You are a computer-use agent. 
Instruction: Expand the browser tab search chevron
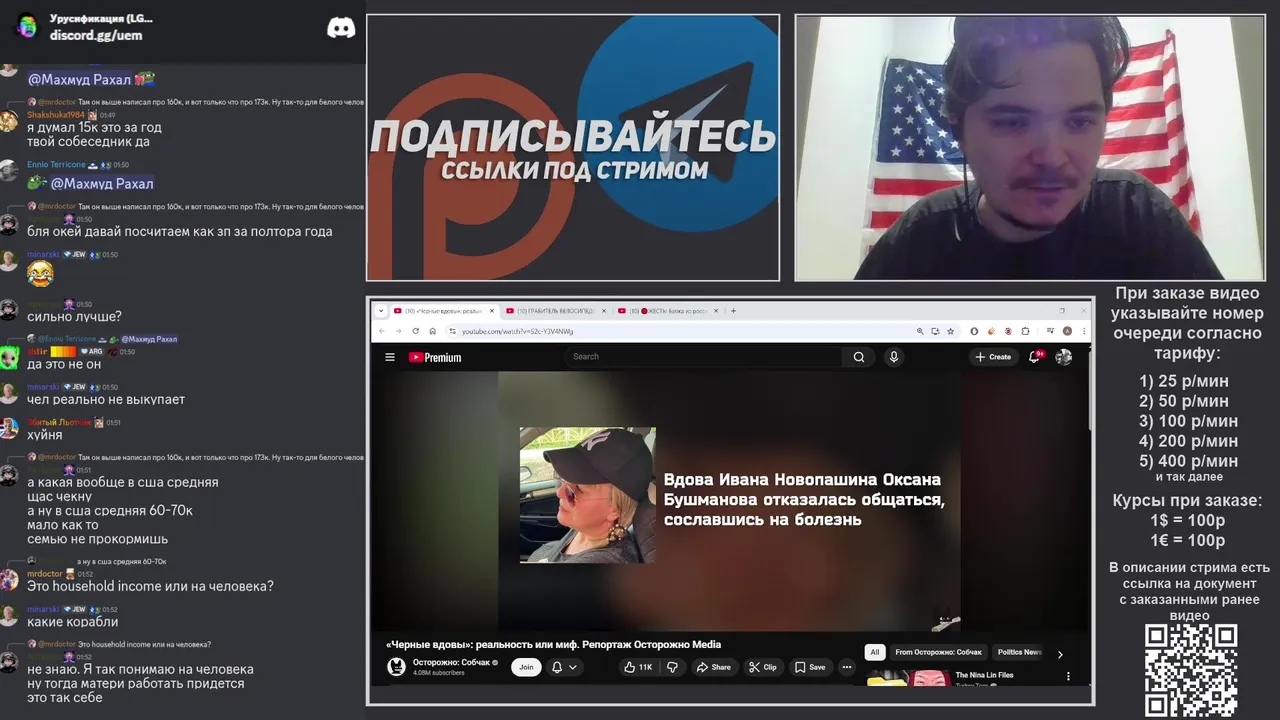381,311
